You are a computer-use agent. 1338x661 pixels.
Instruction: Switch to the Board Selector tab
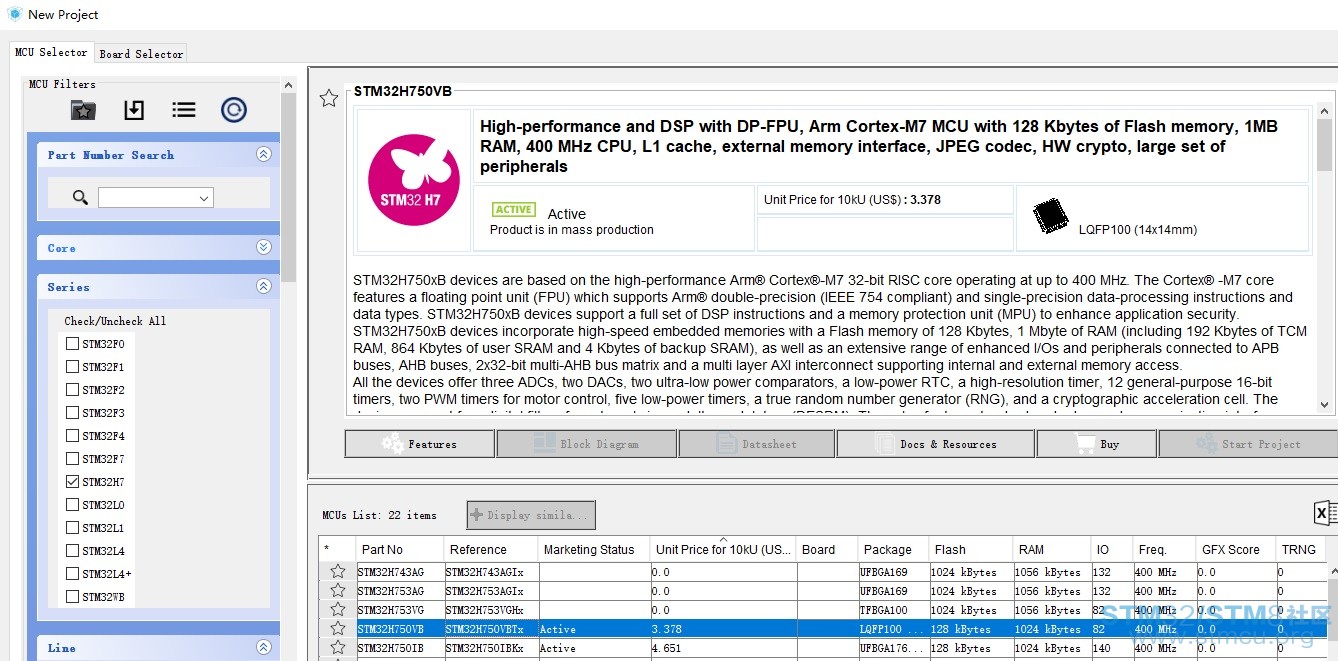pyautogui.click(x=141, y=54)
